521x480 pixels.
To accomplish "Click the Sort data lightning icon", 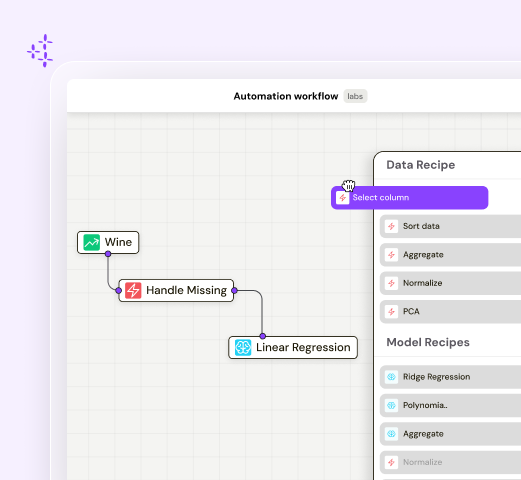I will click(391, 226).
